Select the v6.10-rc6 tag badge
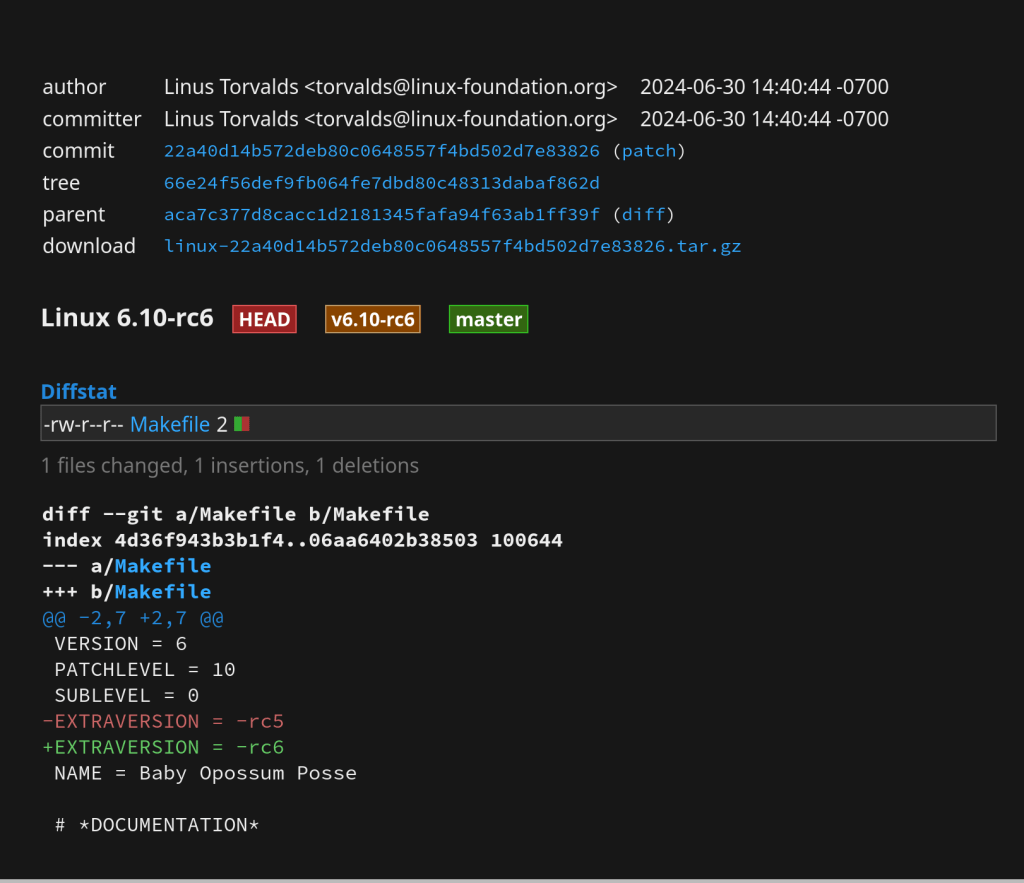The height and width of the screenshot is (883, 1024). point(372,320)
